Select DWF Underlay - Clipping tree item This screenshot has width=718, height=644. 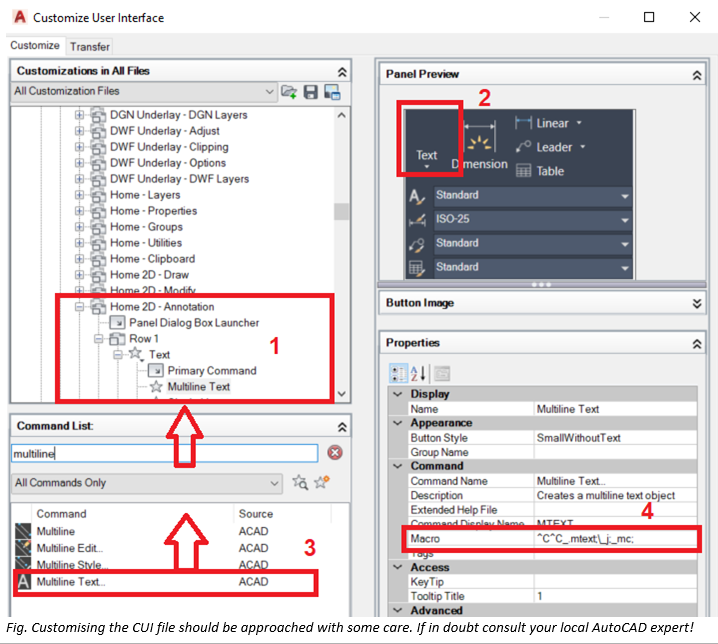point(169,147)
